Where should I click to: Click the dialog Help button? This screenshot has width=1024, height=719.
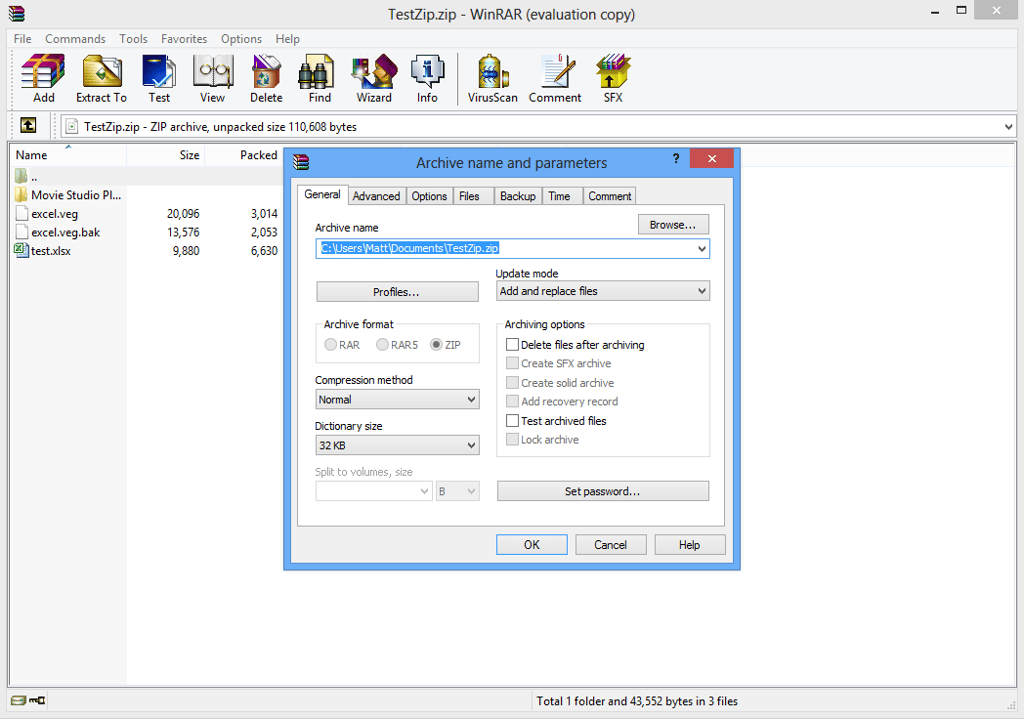pyautogui.click(x=690, y=545)
